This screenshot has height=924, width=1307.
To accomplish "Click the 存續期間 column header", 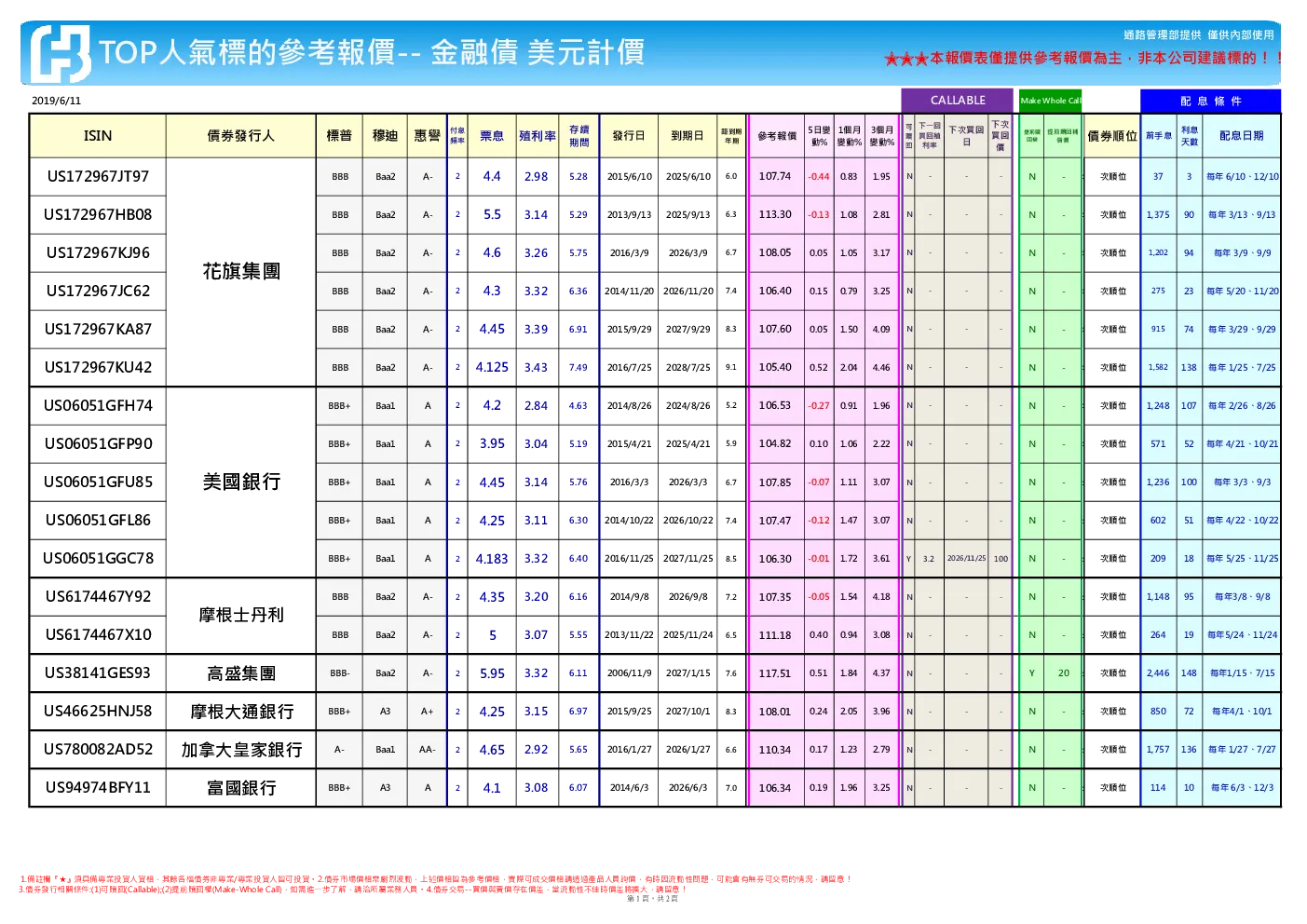I will pos(579,136).
